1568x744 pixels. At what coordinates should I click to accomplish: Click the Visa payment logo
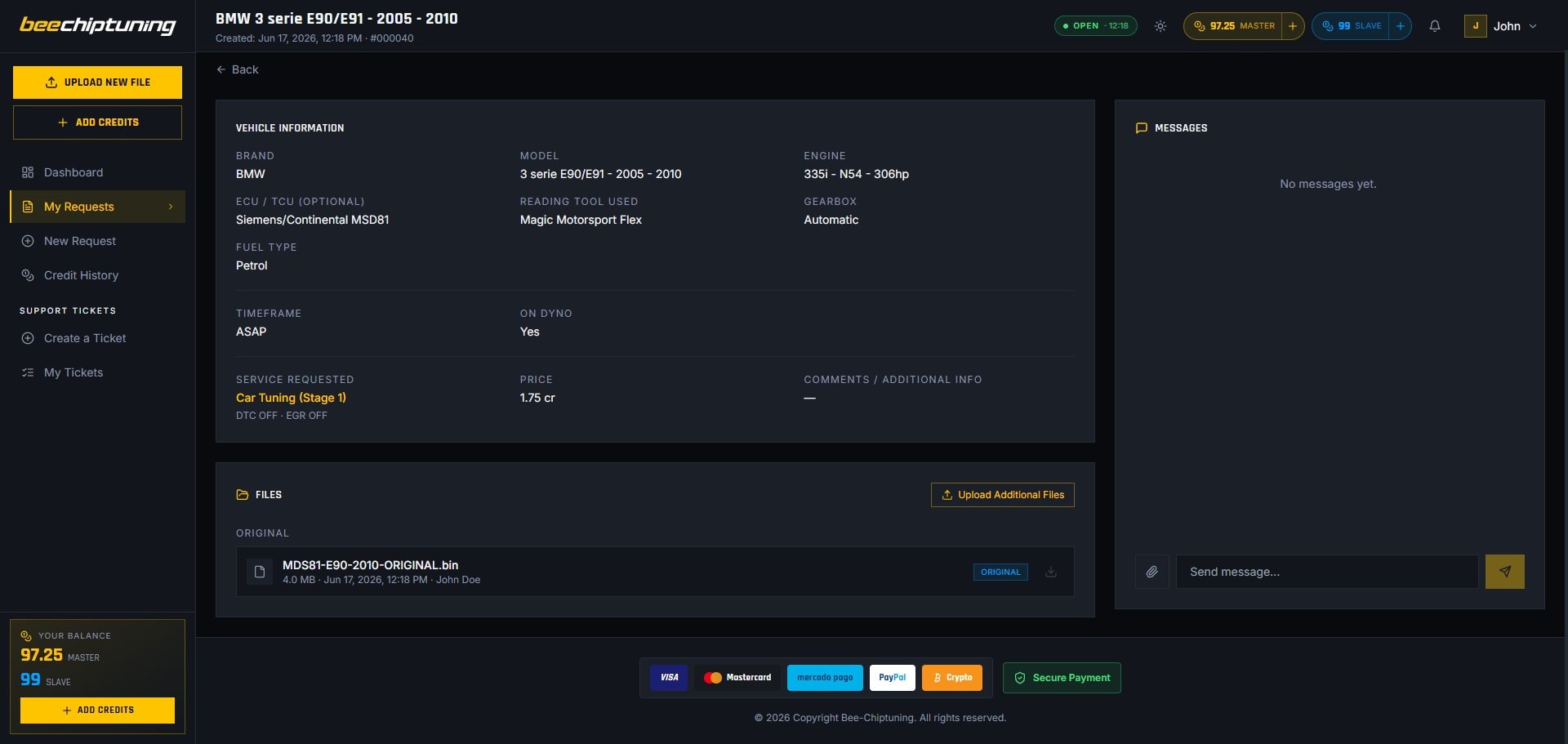click(669, 678)
